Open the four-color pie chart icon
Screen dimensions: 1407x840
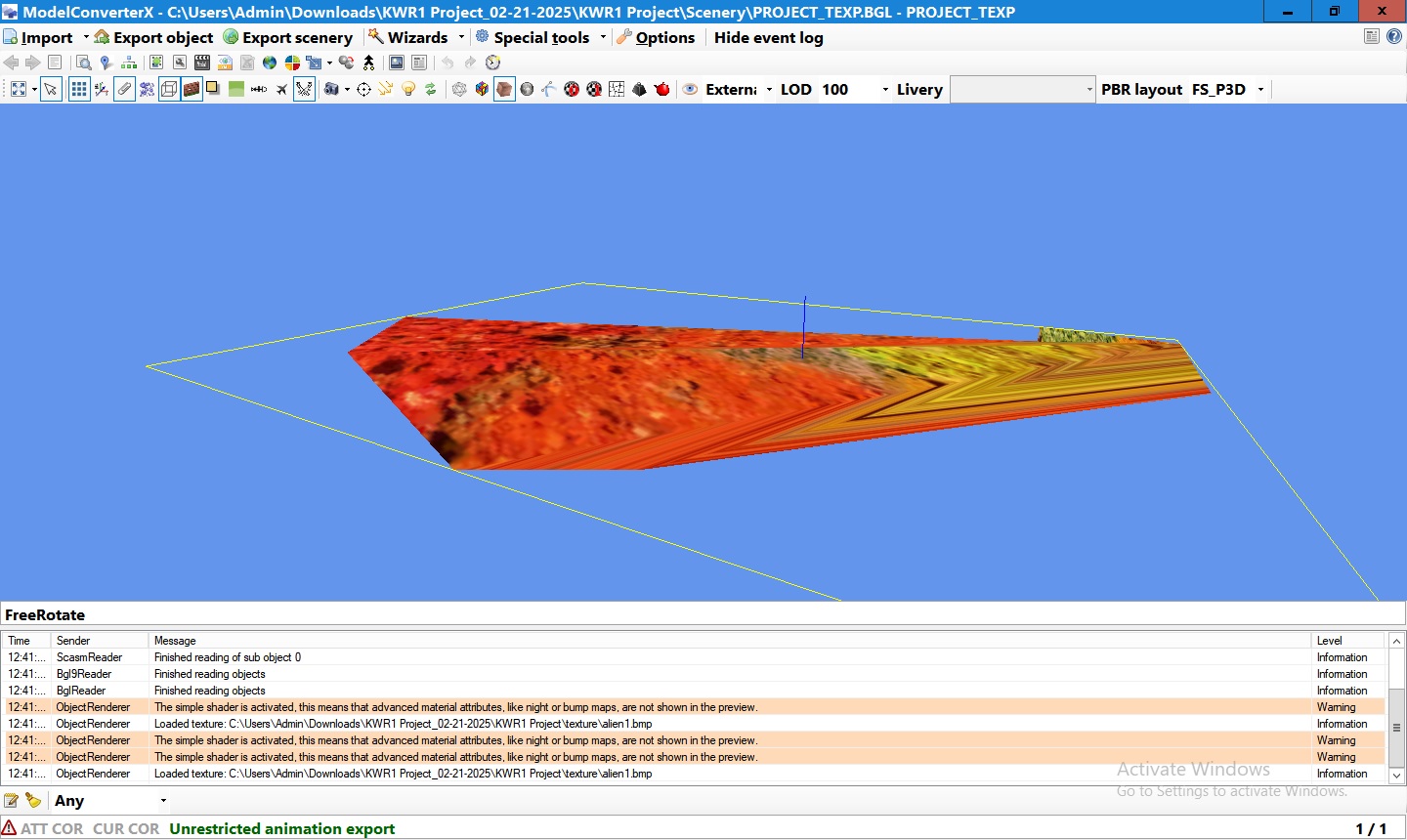292,63
